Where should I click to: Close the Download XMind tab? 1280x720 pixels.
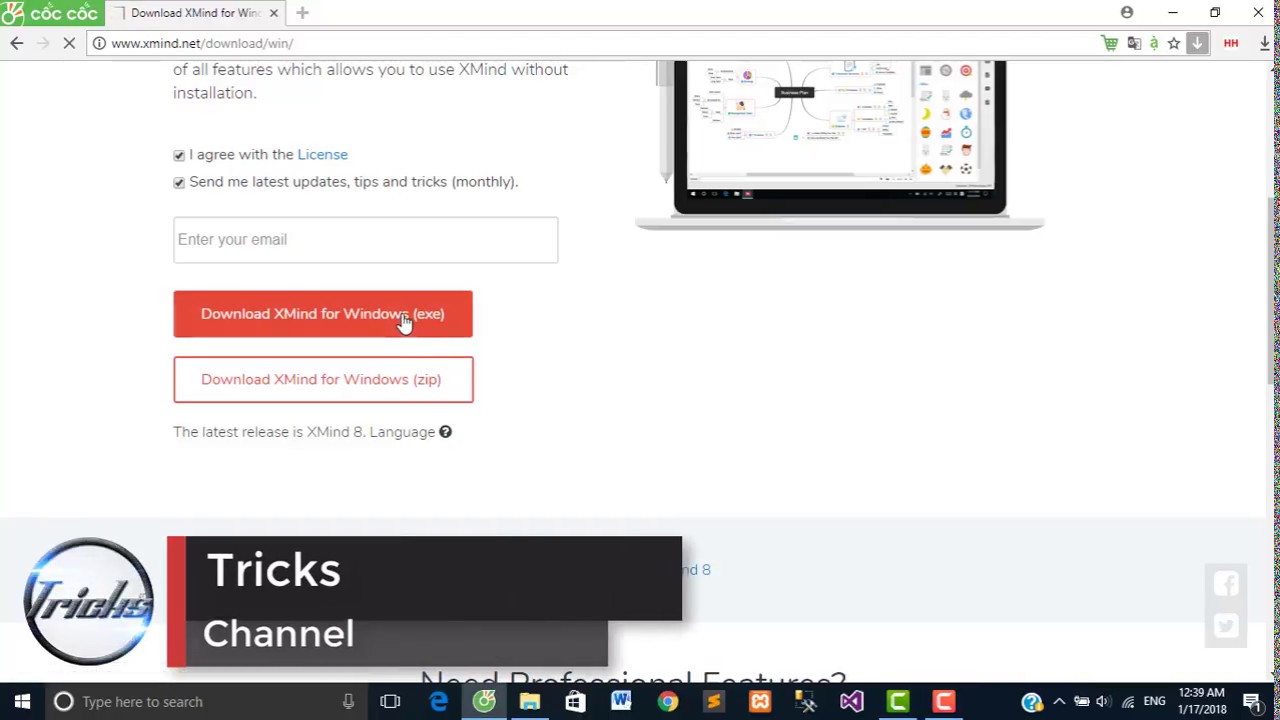(273, 13)
